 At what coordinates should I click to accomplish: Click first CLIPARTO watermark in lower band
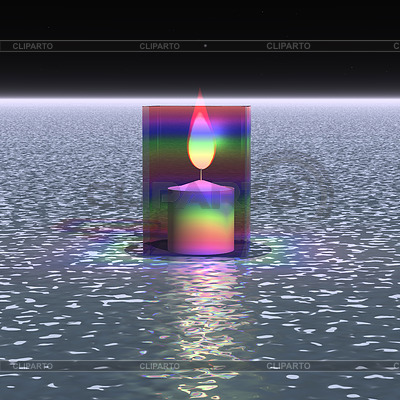click(33, 366)
